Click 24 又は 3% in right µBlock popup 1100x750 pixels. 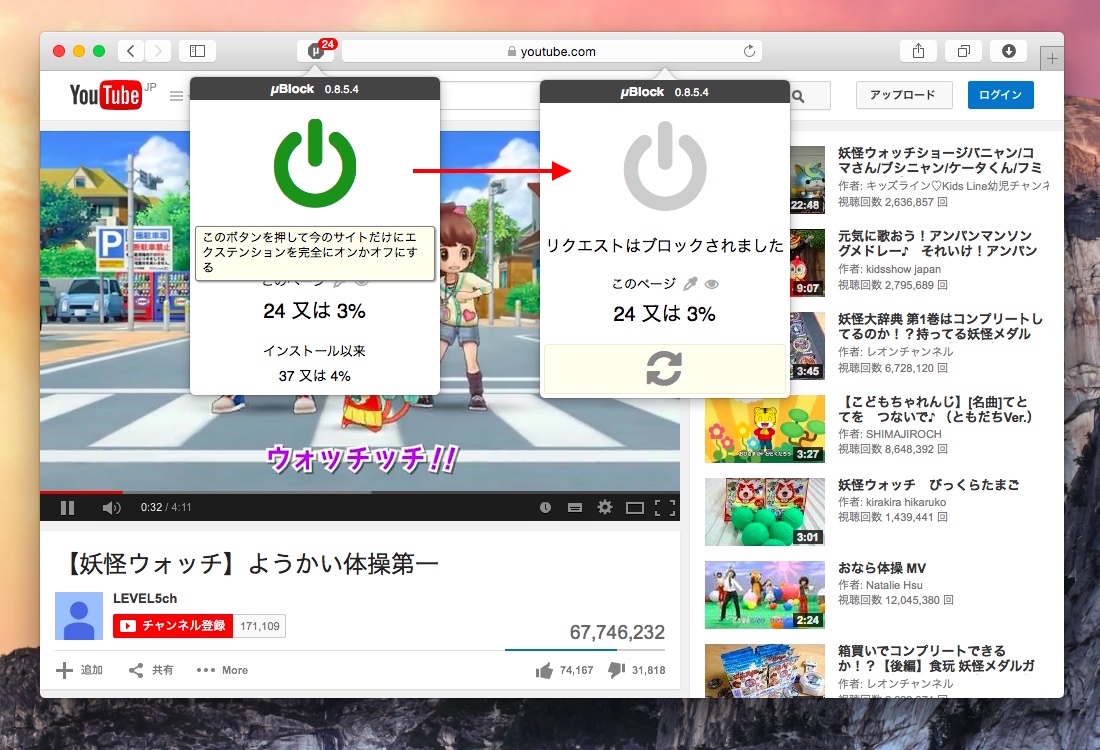pos(664,314)
